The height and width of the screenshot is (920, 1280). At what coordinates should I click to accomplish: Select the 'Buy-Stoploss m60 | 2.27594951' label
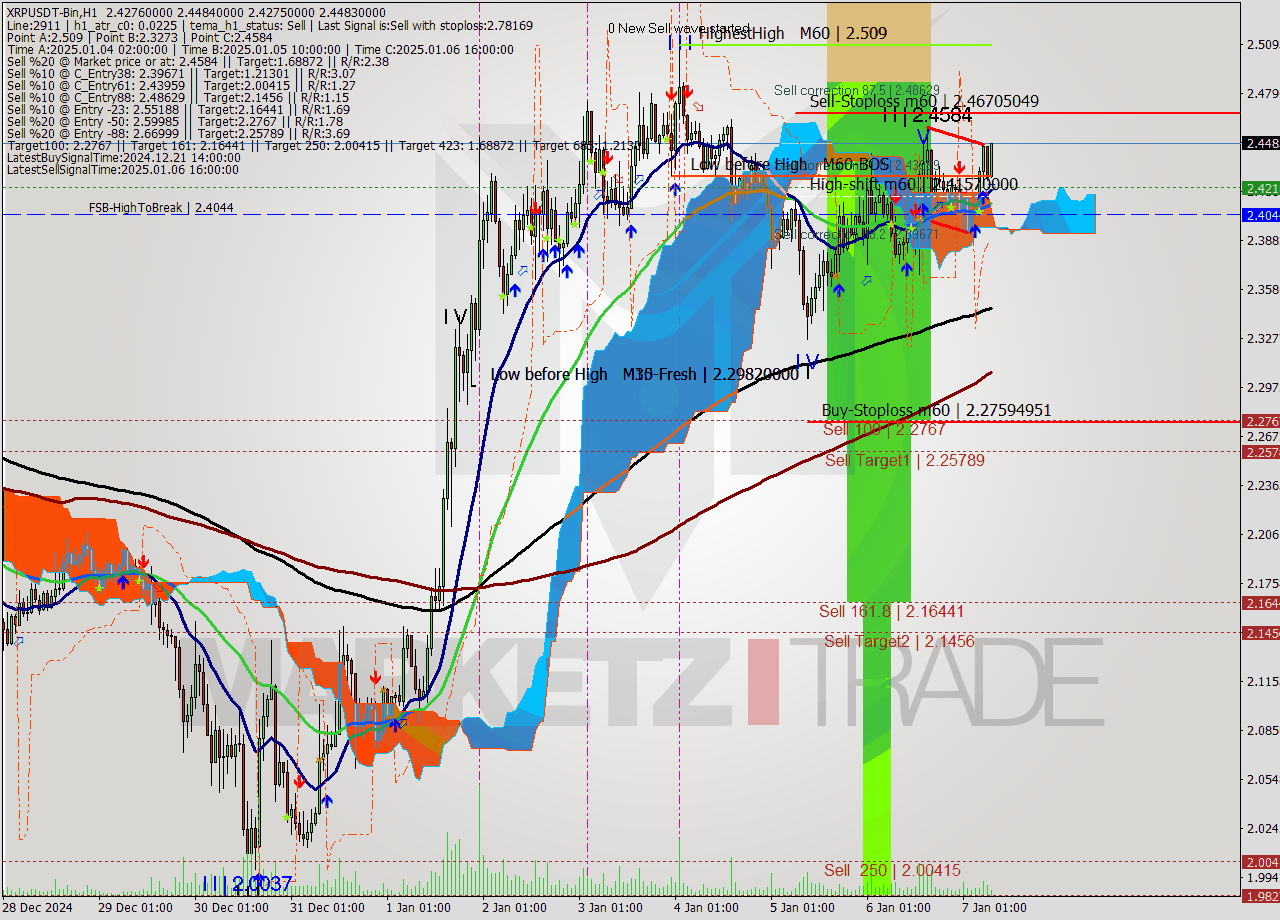tap(936, 410)
